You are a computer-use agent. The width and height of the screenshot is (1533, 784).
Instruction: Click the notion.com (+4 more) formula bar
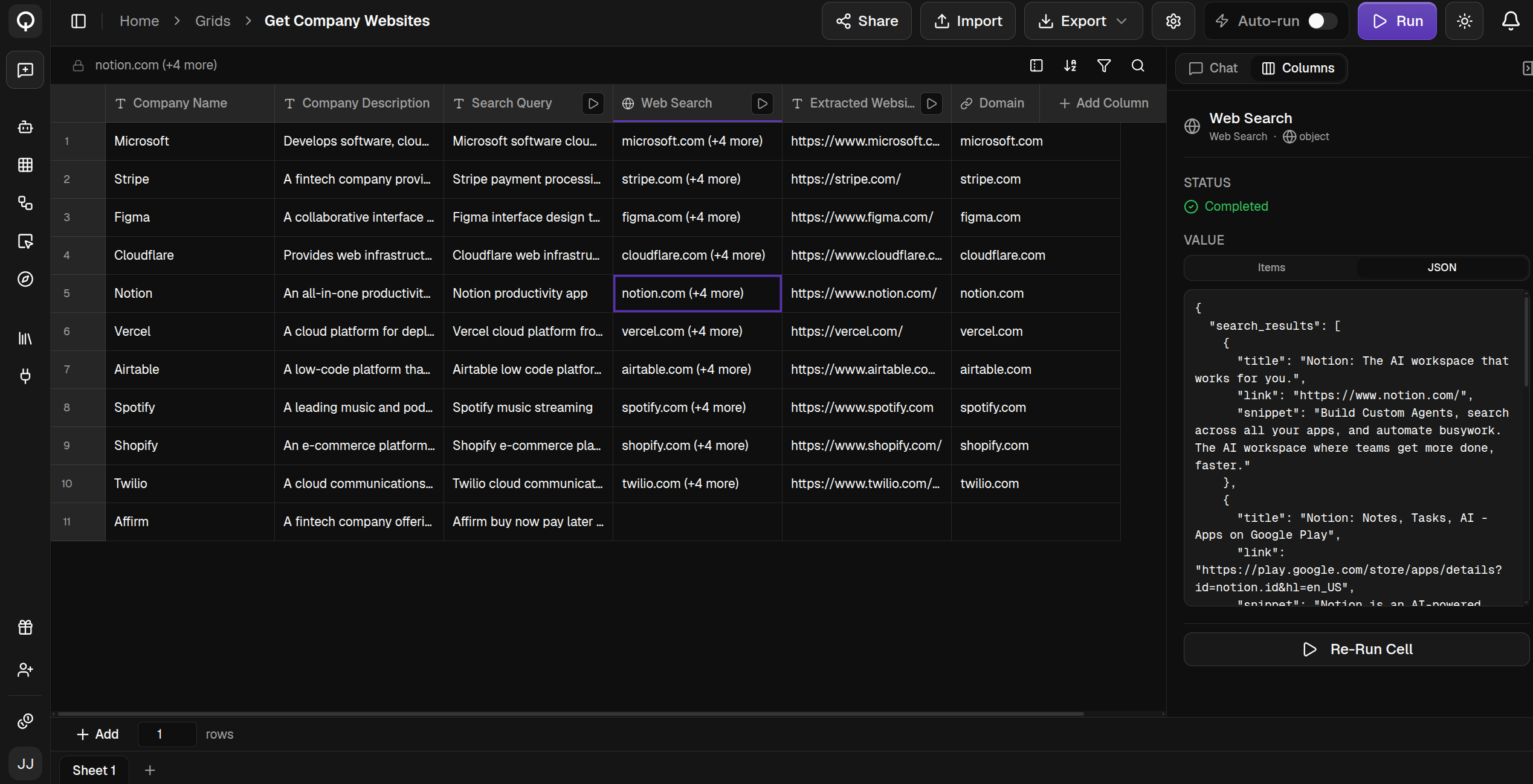click(x=156, y=65)
